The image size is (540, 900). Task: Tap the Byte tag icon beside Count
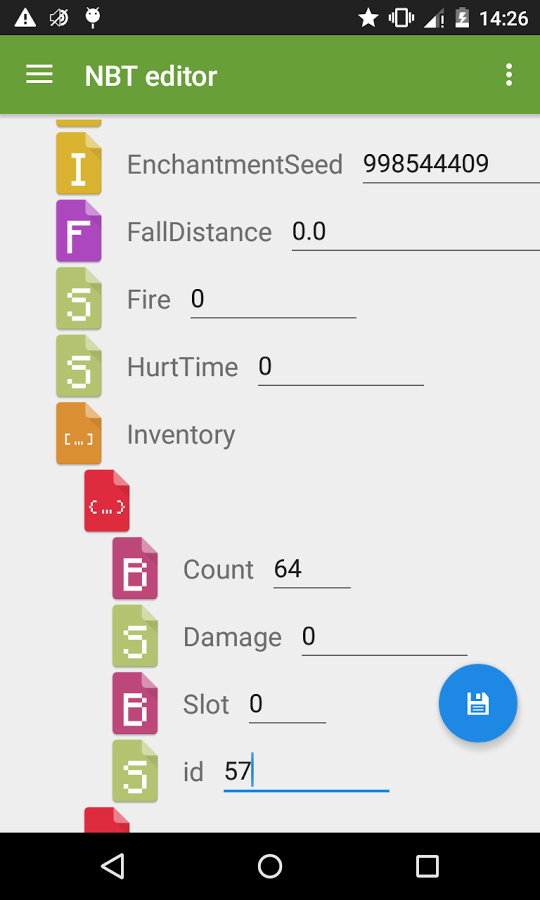(x=135, y=569)
